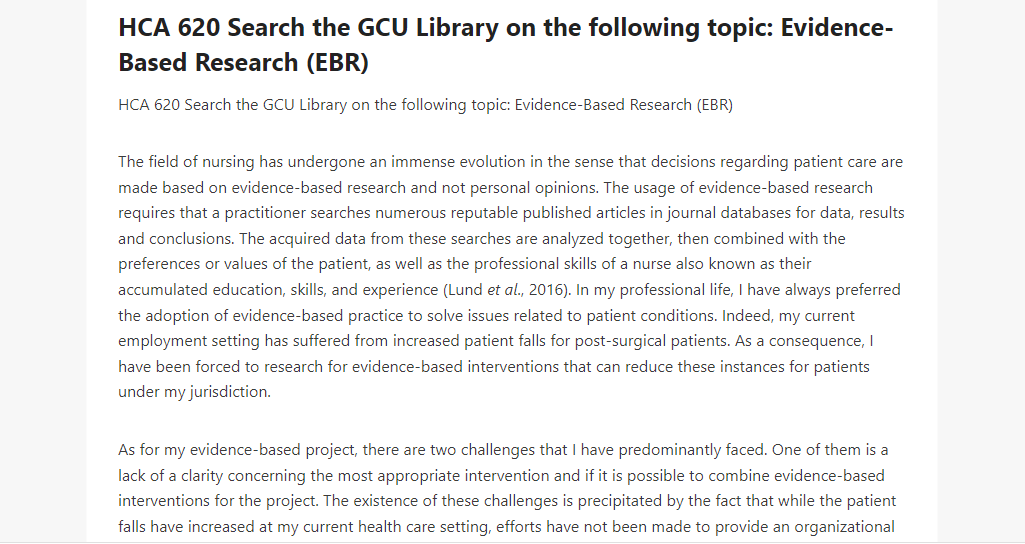The height and width of the screenshot is (544, 1025).
Task: Click the HCA 620 subtitle line below heading
Action: (x=426, y=105)
